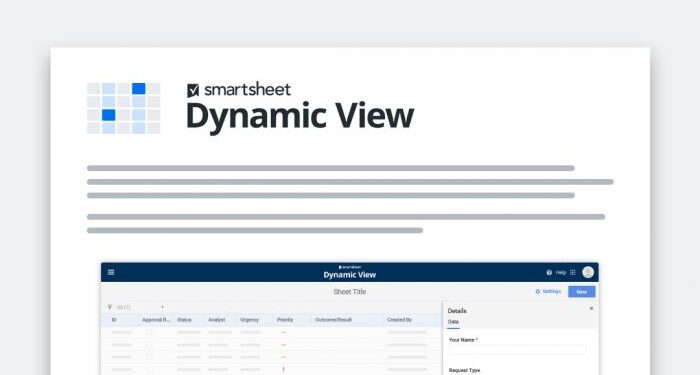Click the Help text link

click(x=561, y=272)
